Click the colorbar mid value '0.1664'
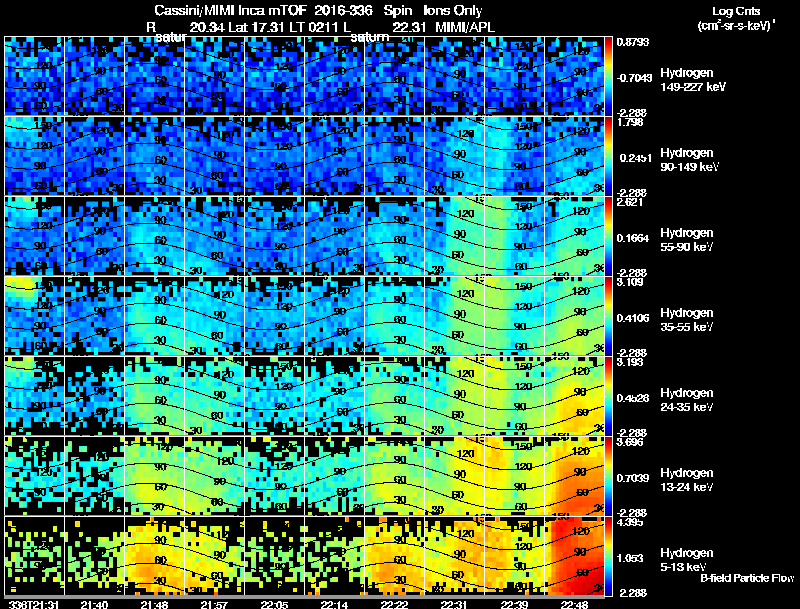The image size is (800, 609). 633,238
